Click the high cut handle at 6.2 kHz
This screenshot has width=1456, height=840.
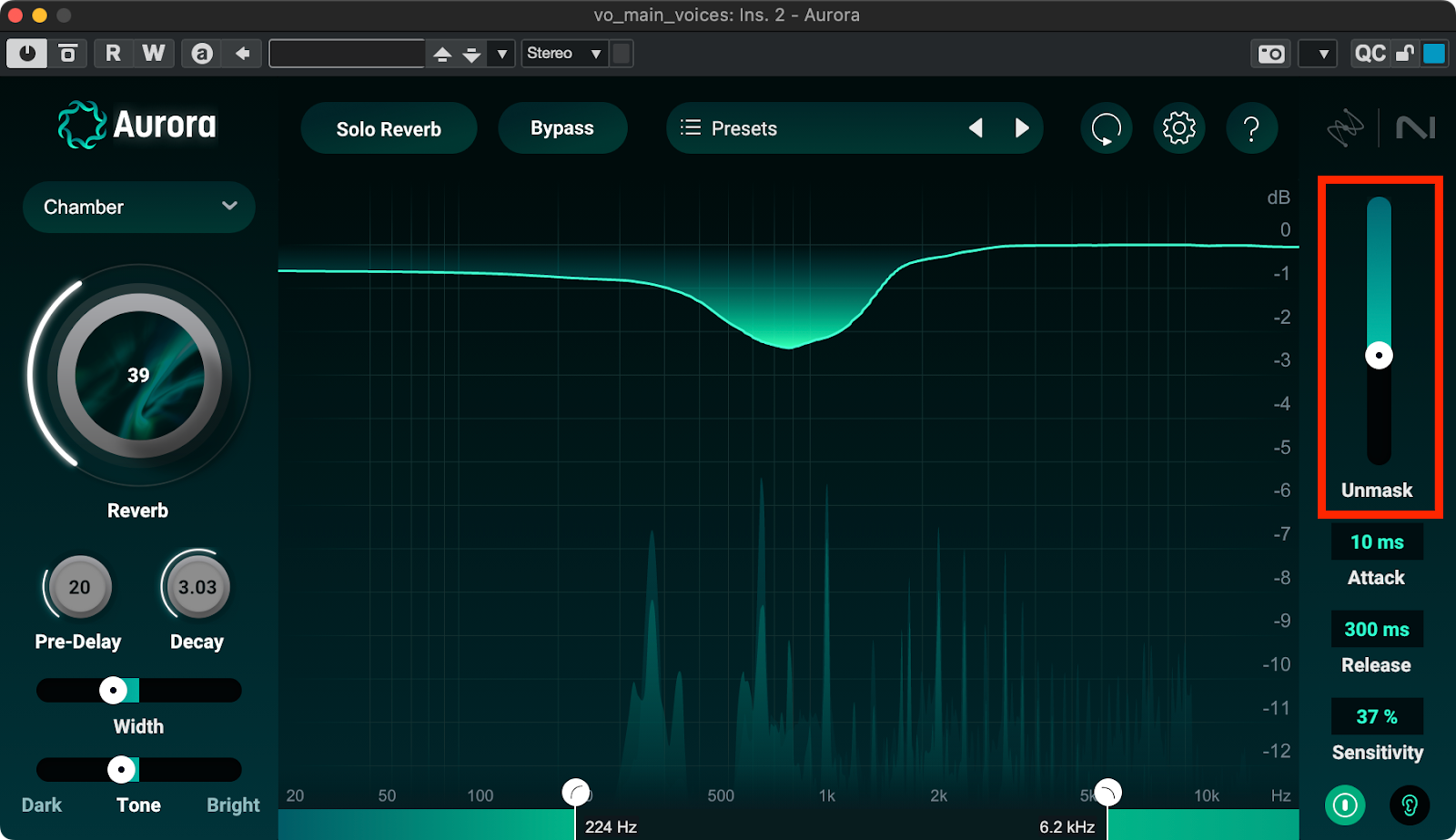pos(1107,793)
